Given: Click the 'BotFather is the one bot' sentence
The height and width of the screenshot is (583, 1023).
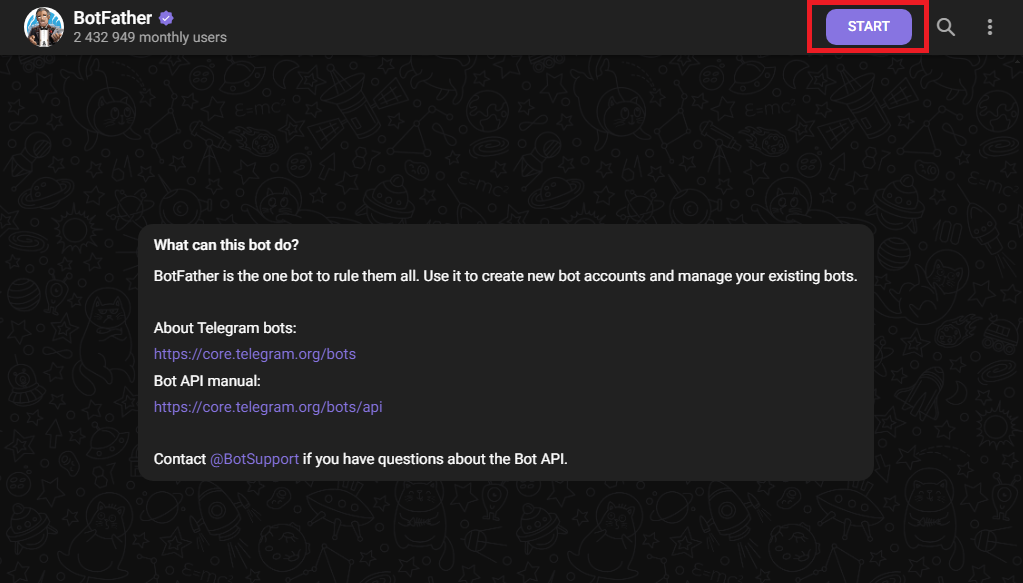Looking at the screenshot, I should pyautogui.click(x=505, y=276).
